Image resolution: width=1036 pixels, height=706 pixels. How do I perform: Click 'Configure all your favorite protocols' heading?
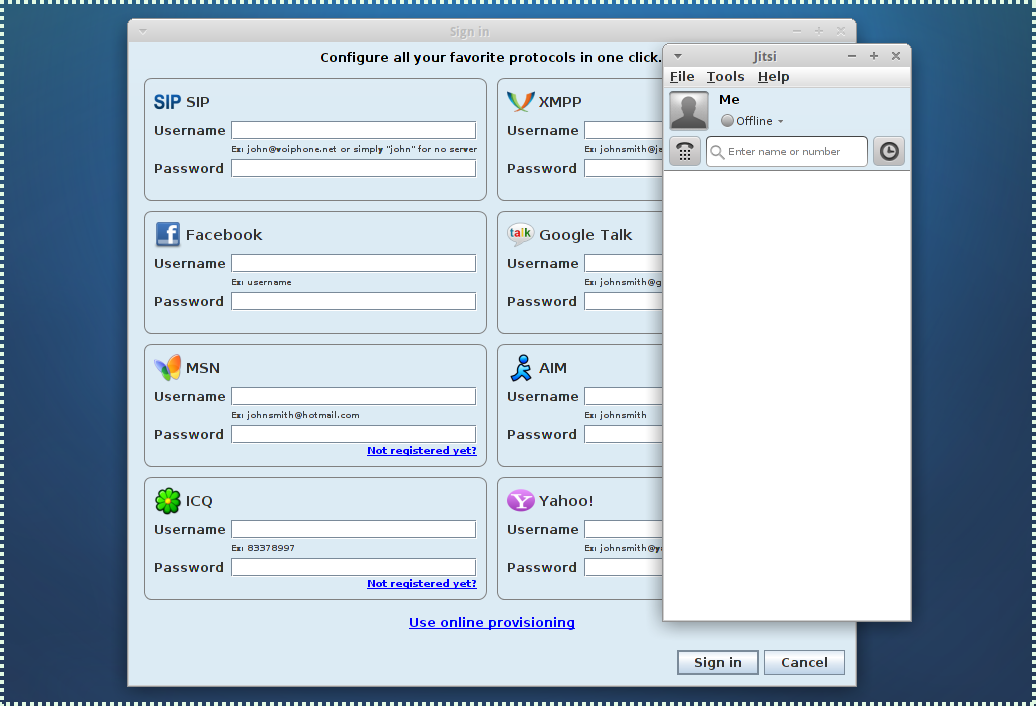pos(490,57)
